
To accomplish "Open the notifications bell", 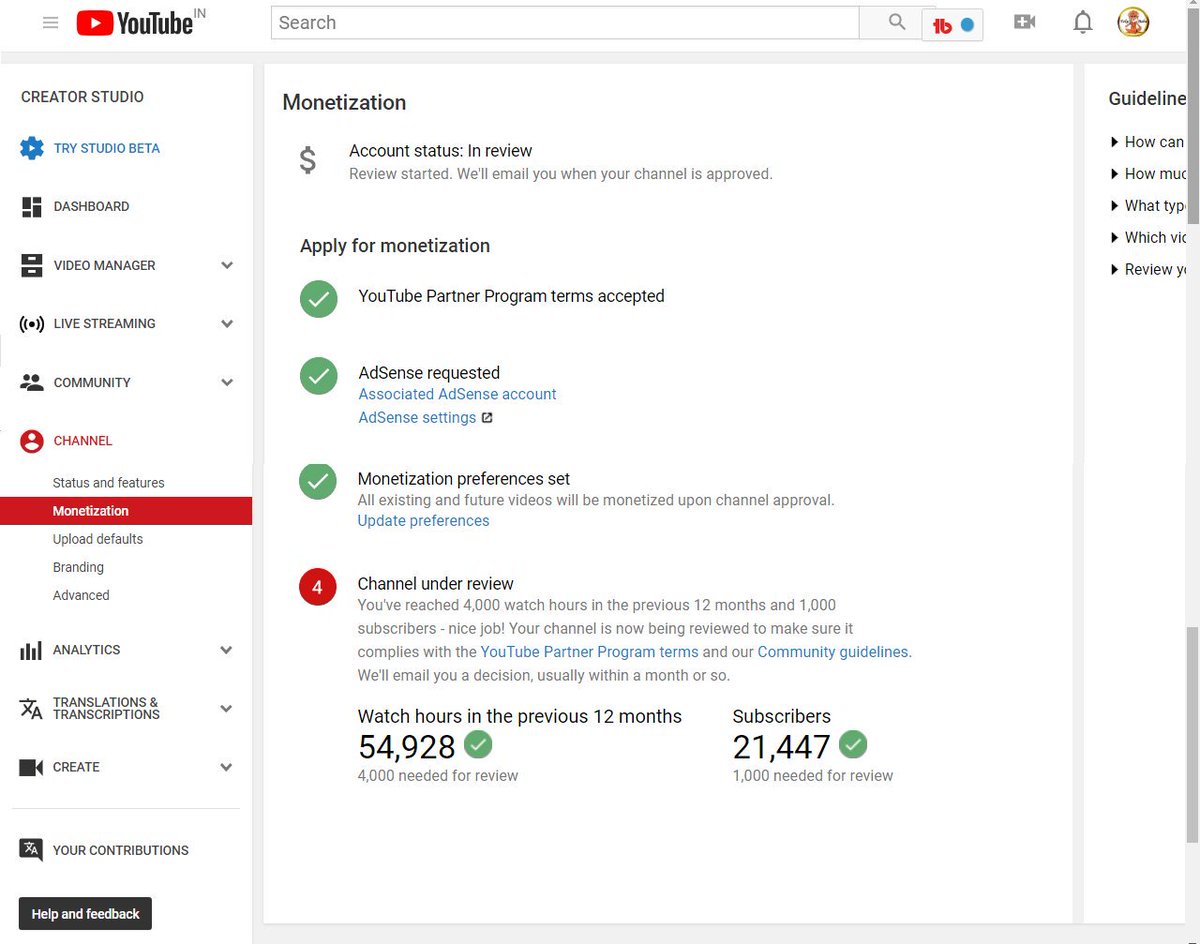I will coord(1082,22).
